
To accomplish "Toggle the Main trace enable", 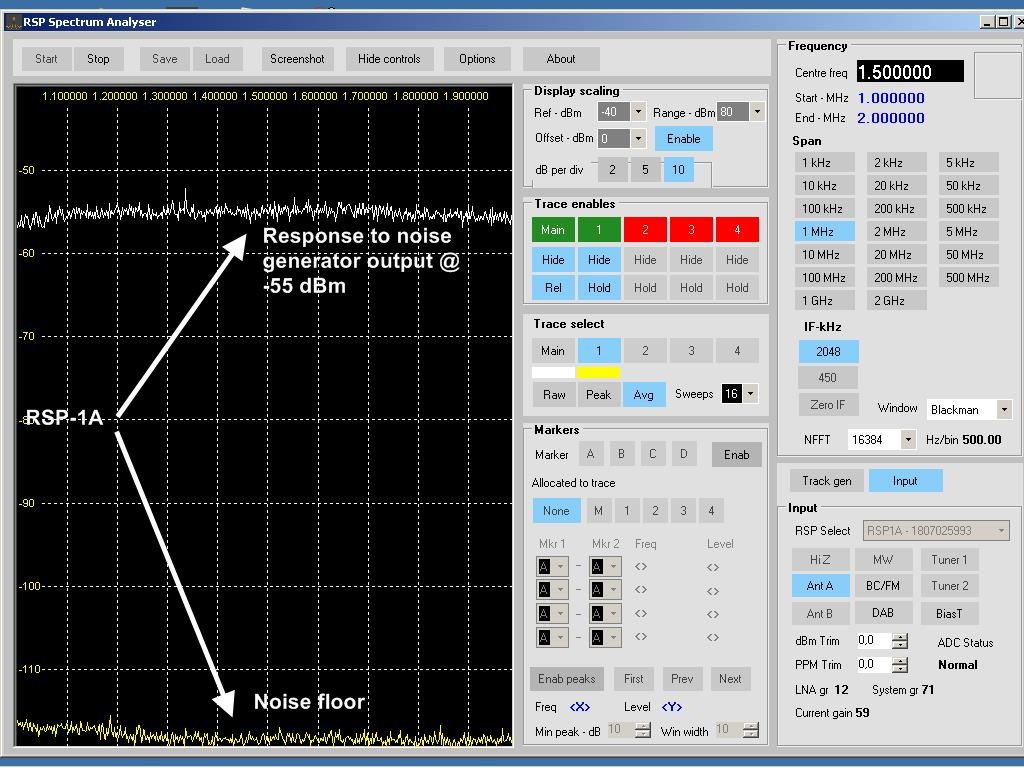I will [552, 230].
